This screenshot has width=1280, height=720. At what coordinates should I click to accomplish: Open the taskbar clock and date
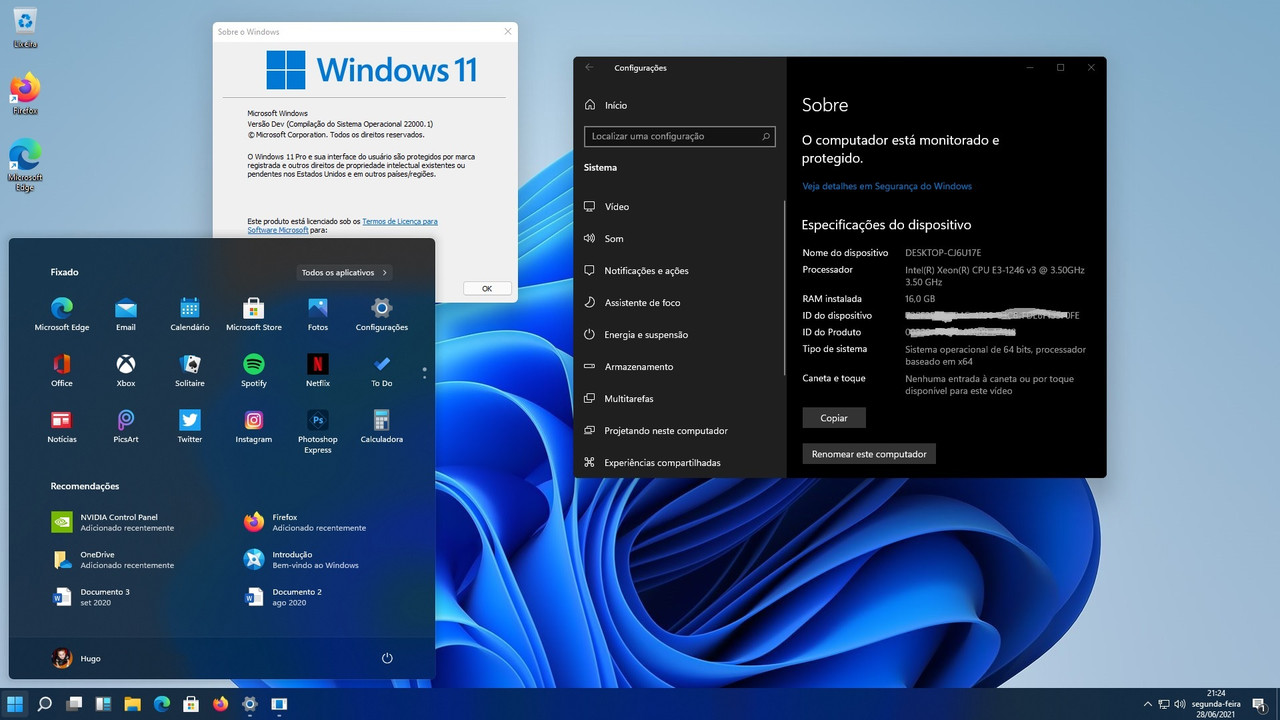1215,704
